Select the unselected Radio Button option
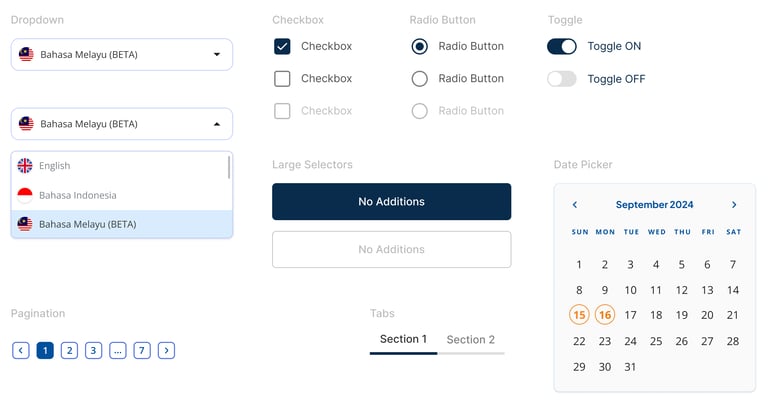The height and width of the screenshot is (406, 768). point(420,79)
